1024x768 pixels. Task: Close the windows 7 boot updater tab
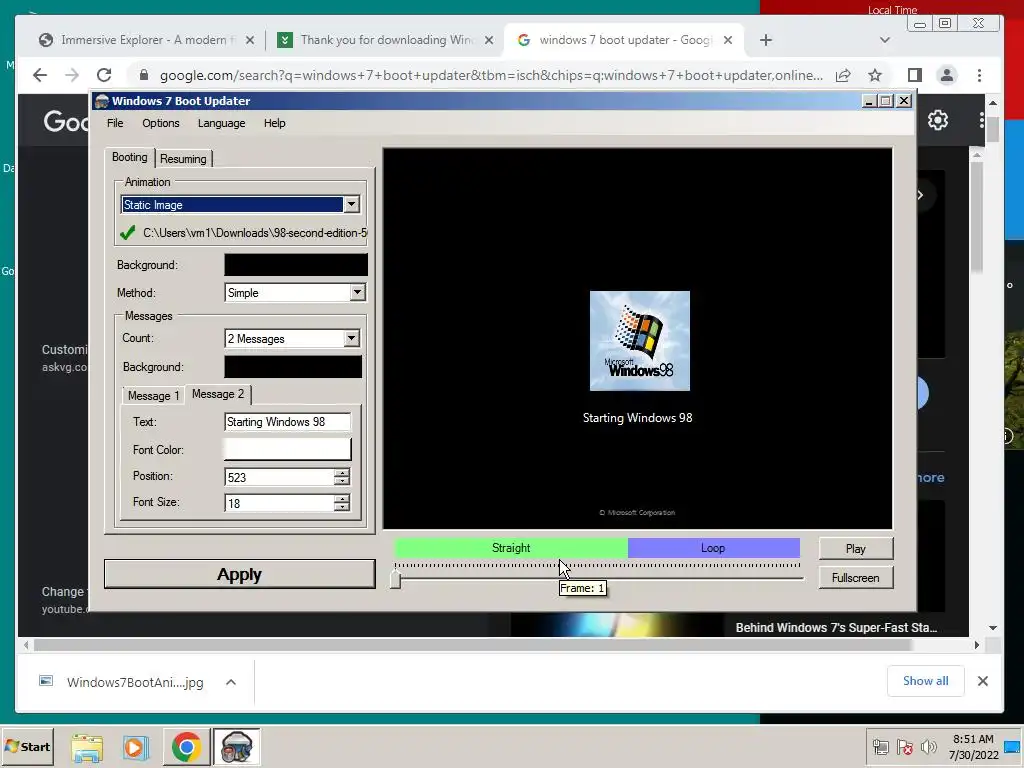(x=728, y=40)
